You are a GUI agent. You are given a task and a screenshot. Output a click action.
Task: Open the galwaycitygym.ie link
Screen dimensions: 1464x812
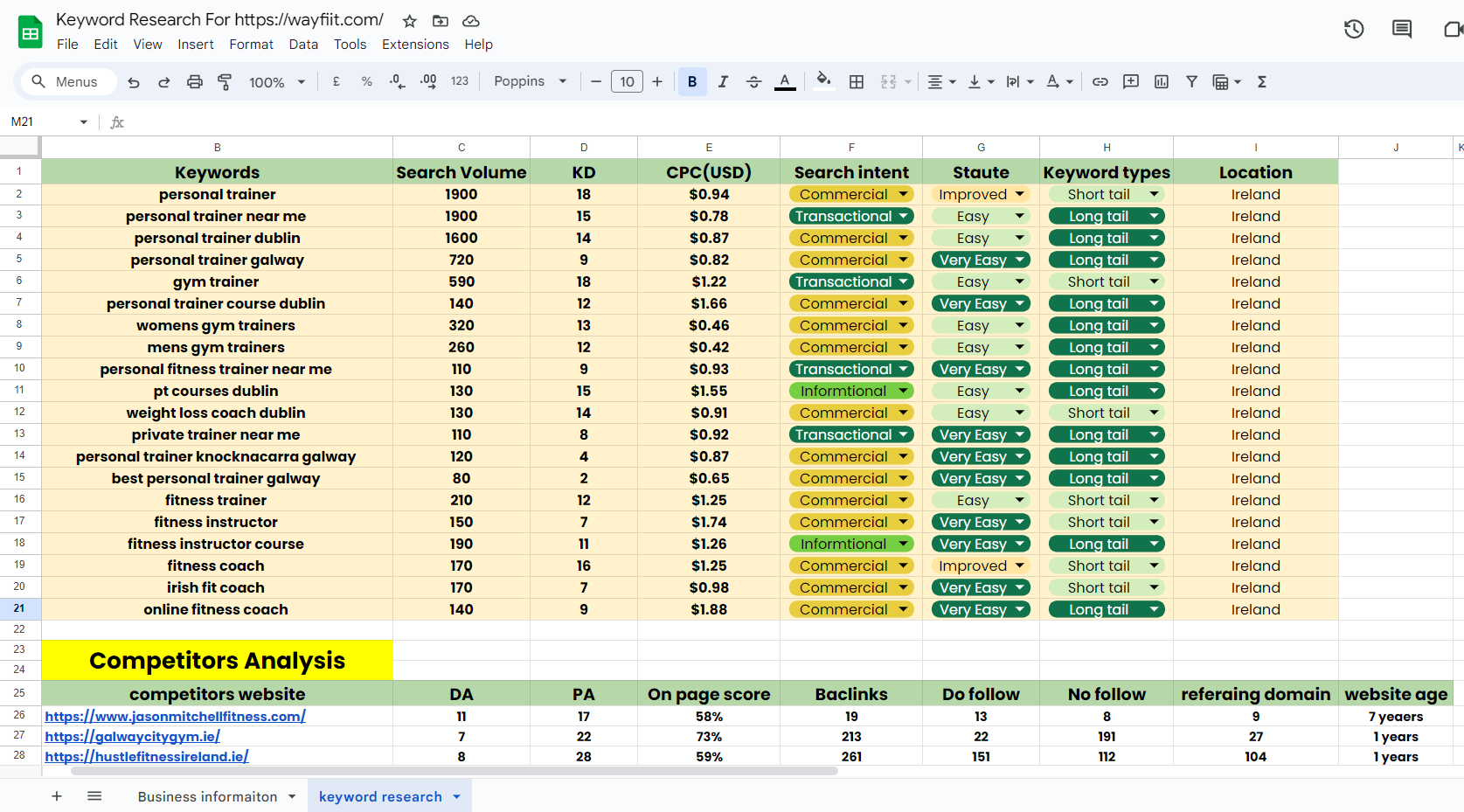point(132,737)
